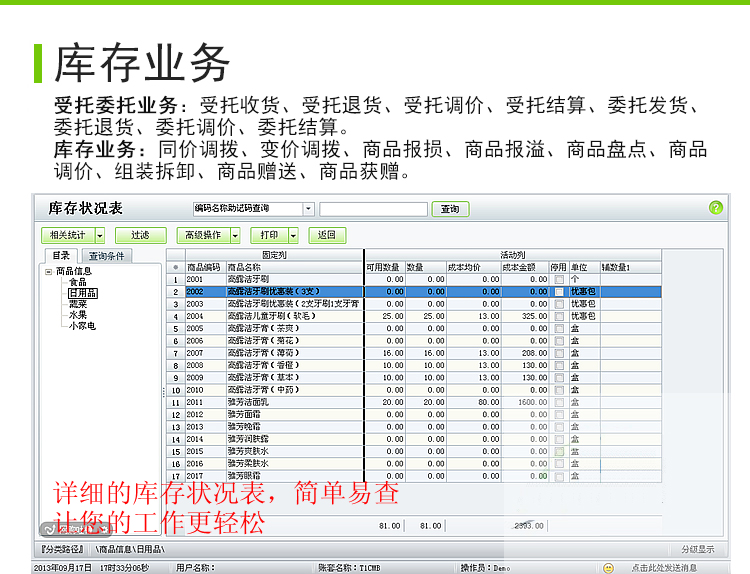The width and height of the screenshot is (750, 574).
Task: Click the 查询 search button
Action: coord(450,209)
